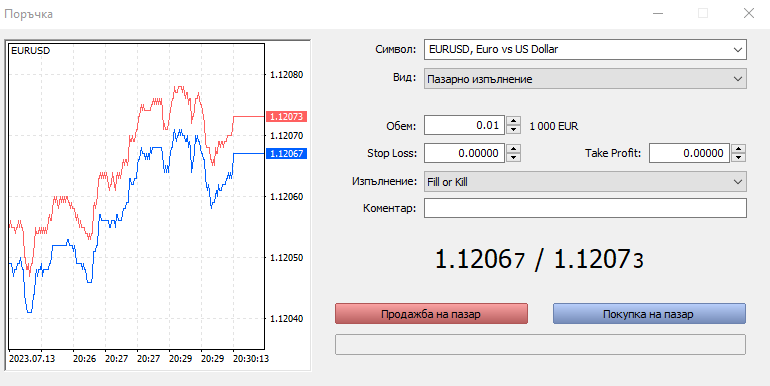The image size is (770, 386).
Task: Click the 1.12040 price axis label
Action: point(286,318)
